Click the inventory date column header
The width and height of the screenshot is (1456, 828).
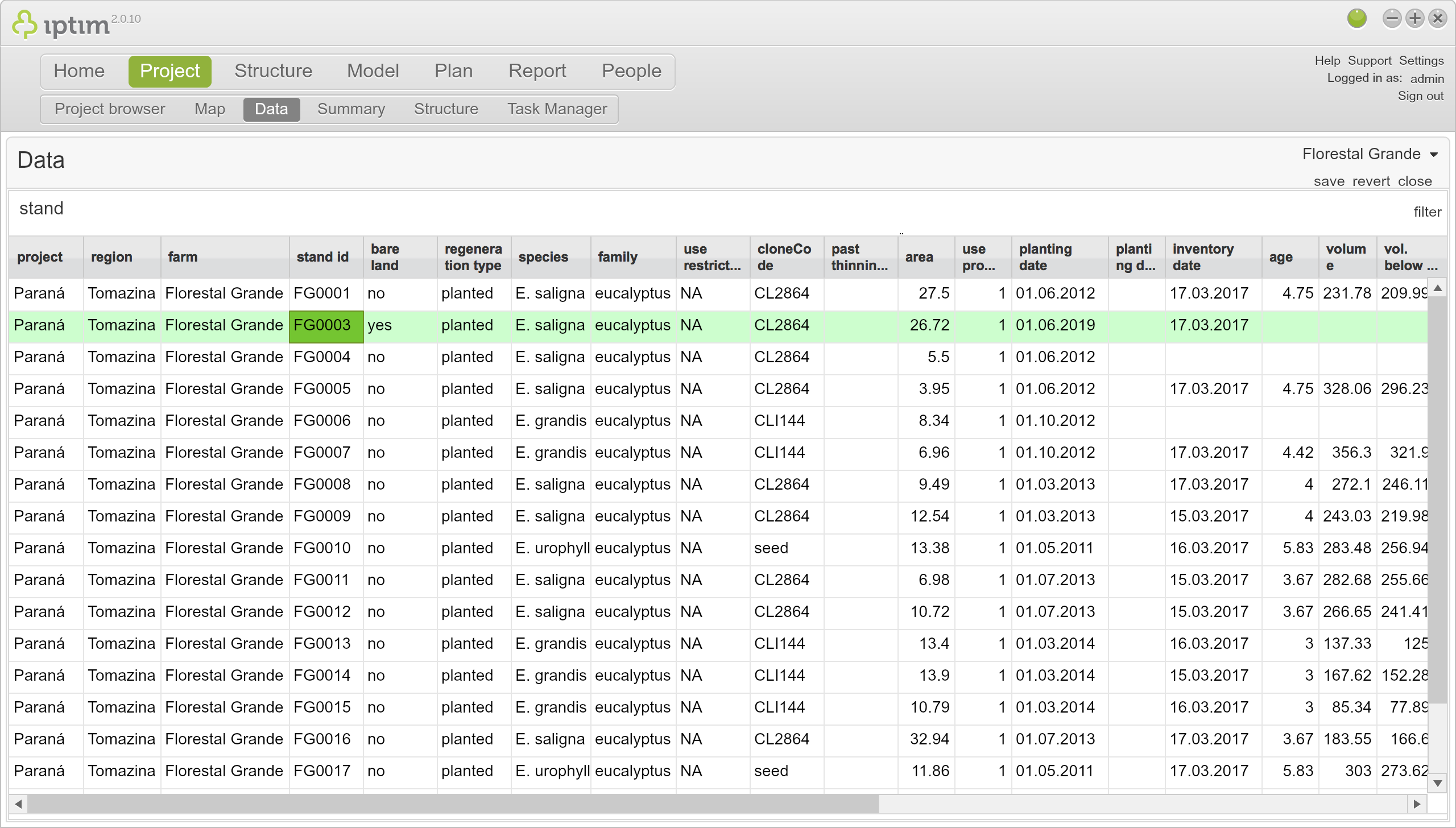point(1213,257)
